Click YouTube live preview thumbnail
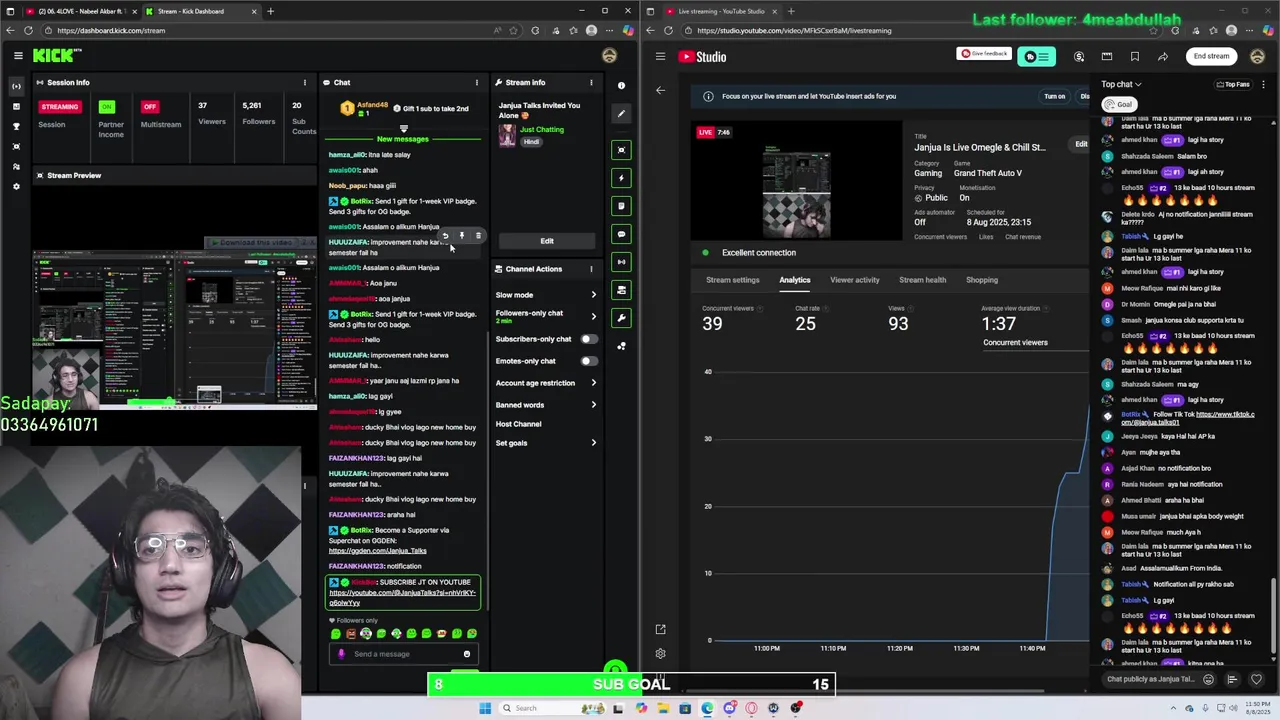 [x=797, y=181]
